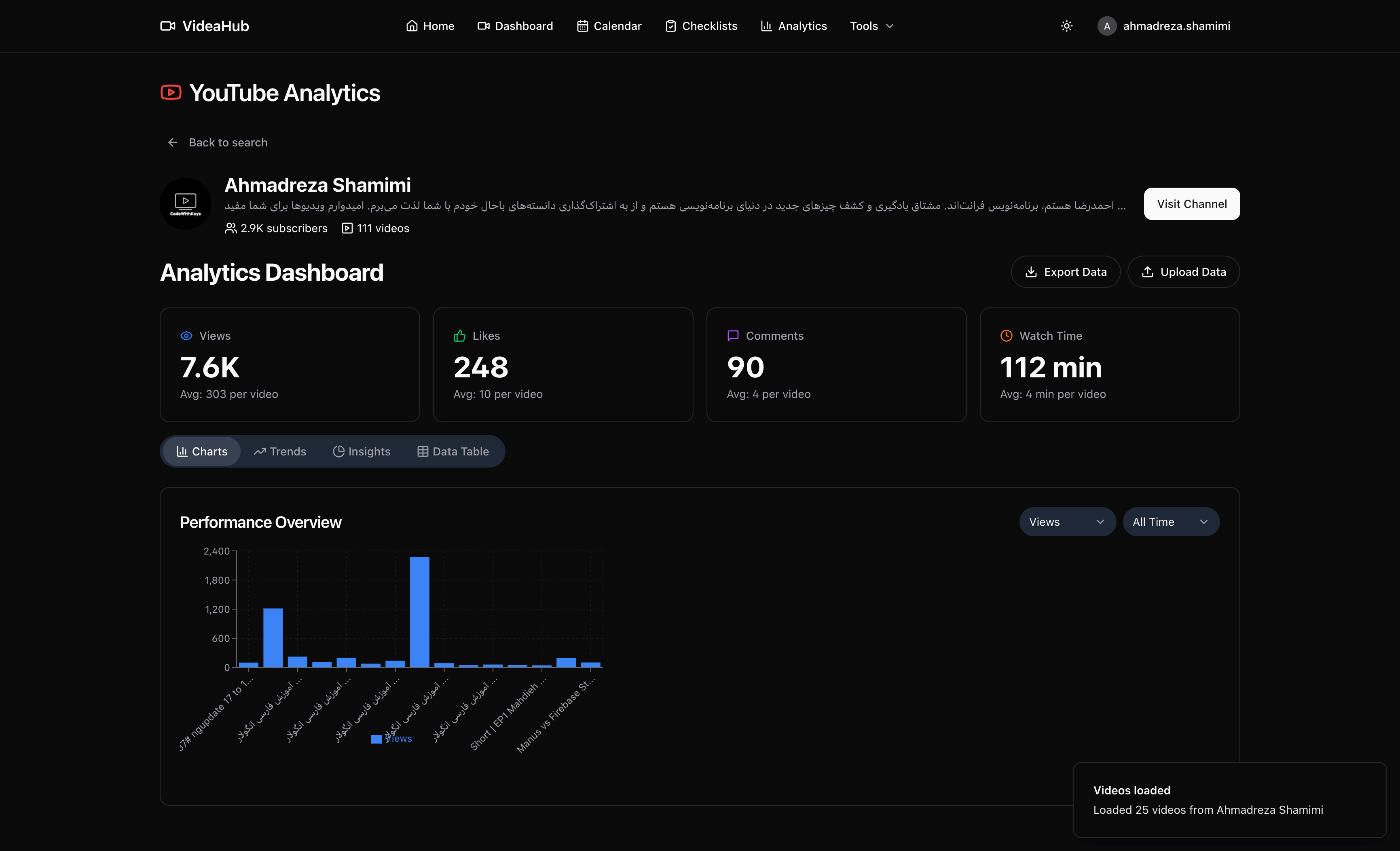Click the 7.6K views value
Image resolution: width=1400 pixels, height=851 pixels.
pyautogui.click(x=209, y=367)
